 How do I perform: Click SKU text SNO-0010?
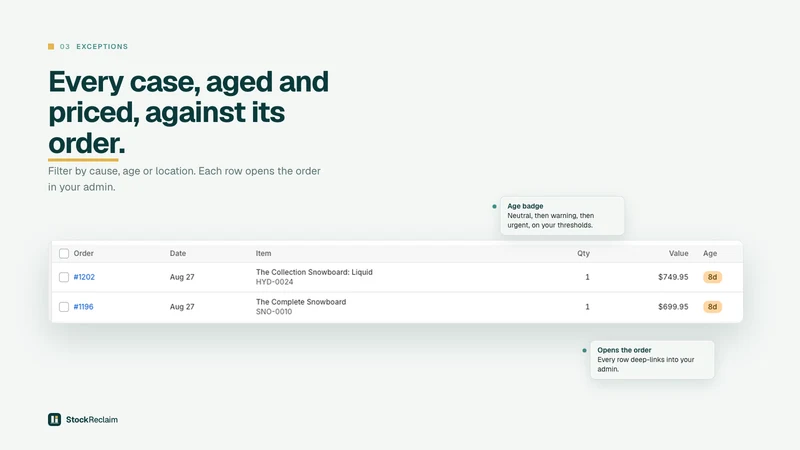click(274, 311)
